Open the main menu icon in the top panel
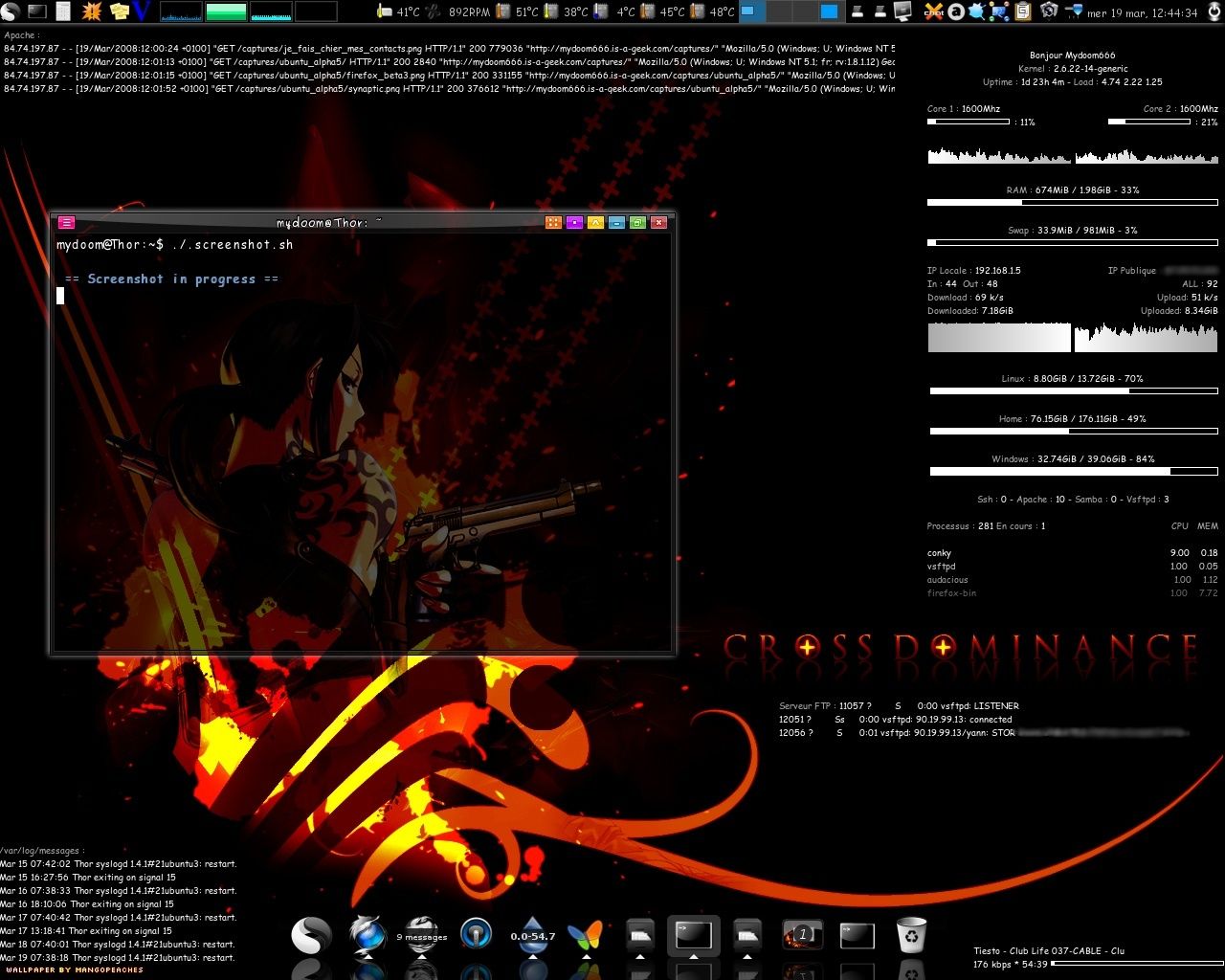Viewport: 1225px width, 980px height. pos(10,11)
